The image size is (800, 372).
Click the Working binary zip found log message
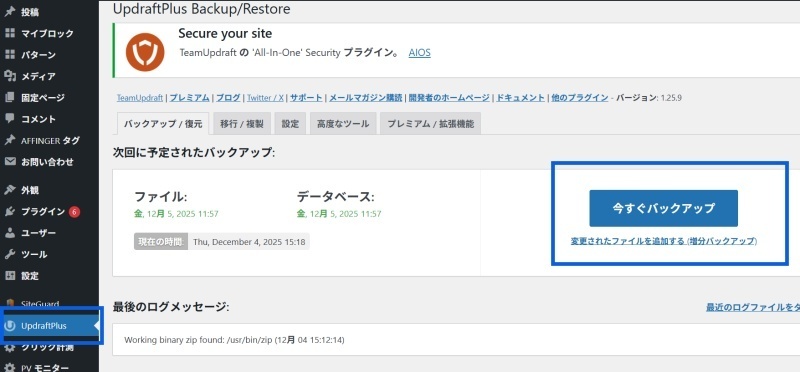tap(234, 339)
